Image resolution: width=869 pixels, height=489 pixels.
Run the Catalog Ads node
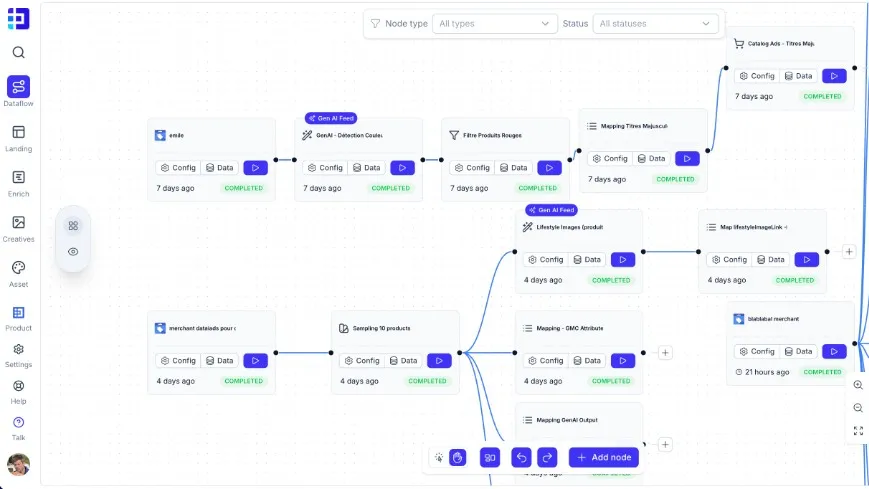click(834, 76)
